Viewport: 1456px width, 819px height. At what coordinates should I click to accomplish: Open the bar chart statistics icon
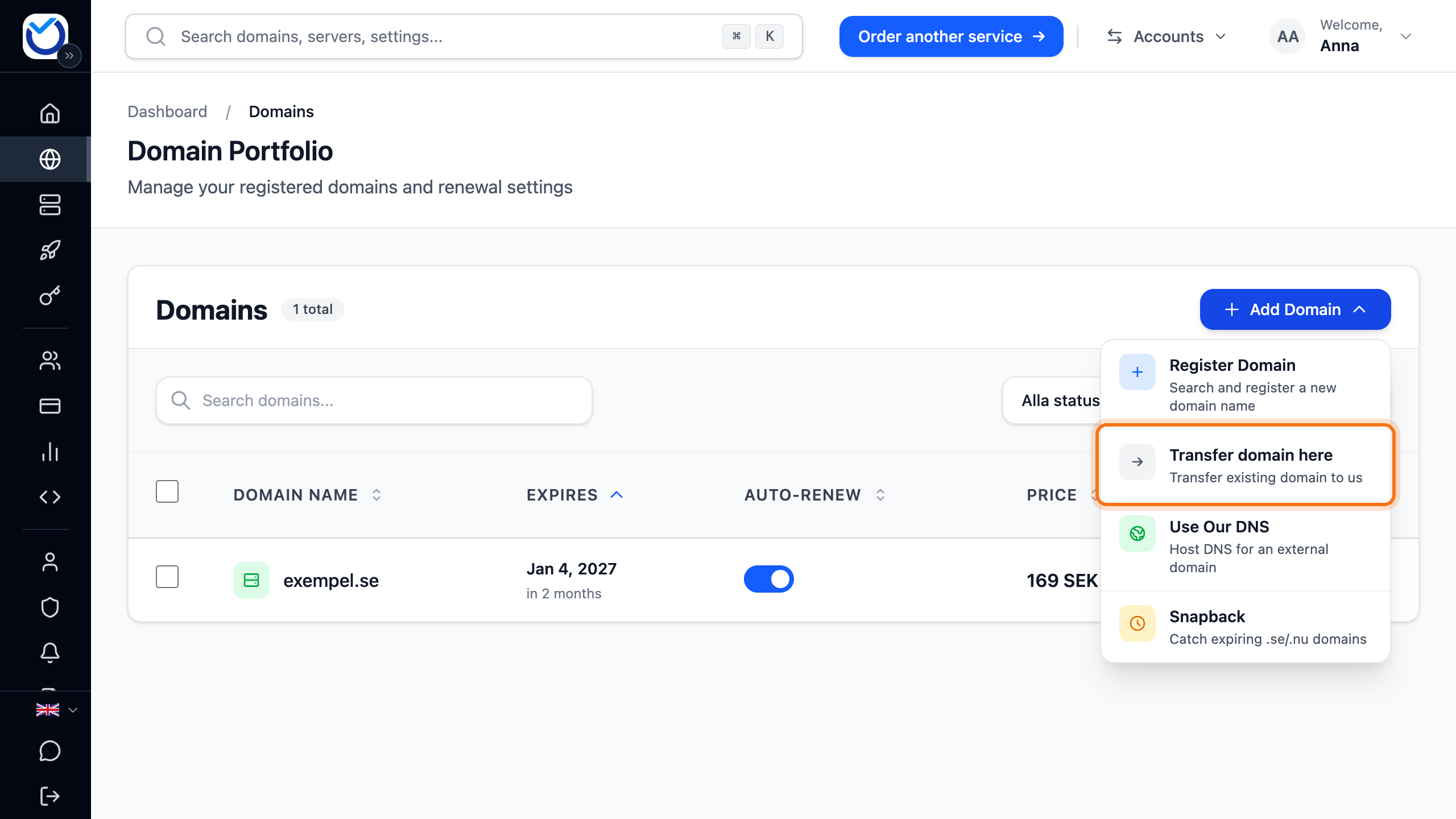point(50,452)
